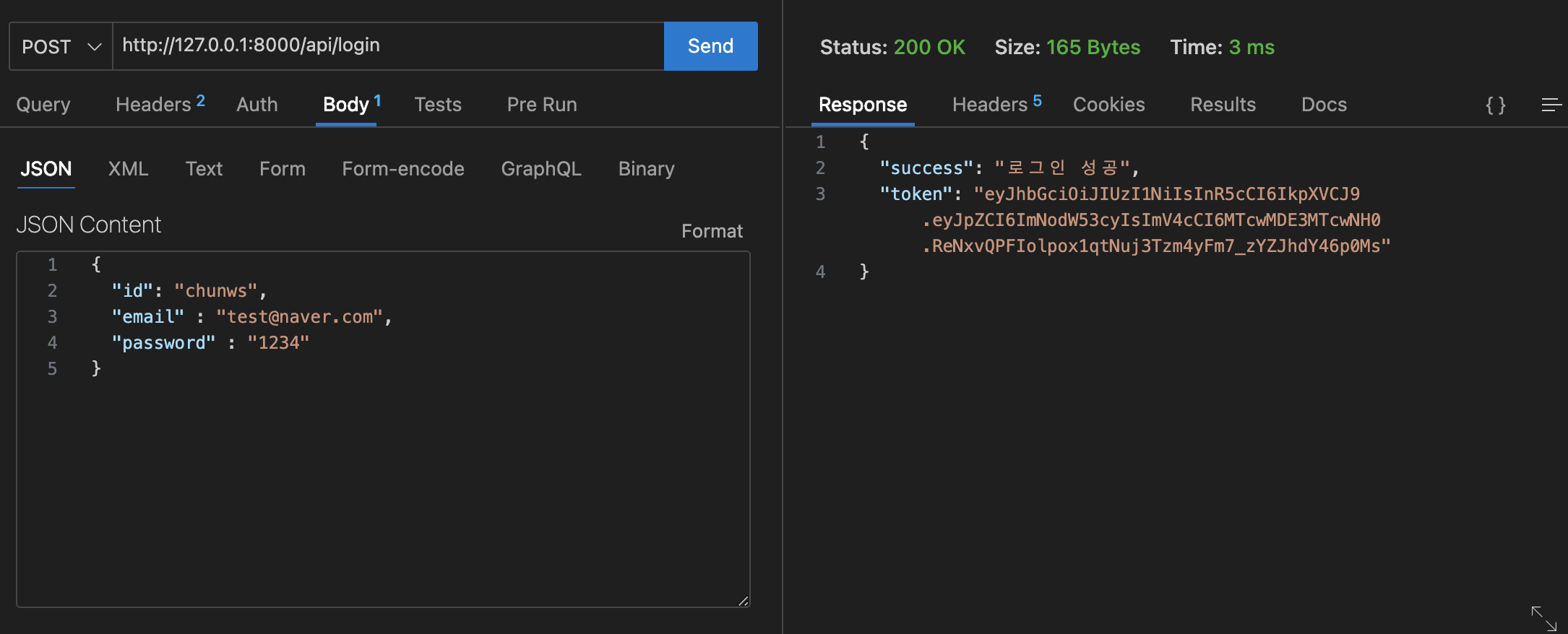
Task: Click the expand response panel arrows icon
Action: (1544, 619)
